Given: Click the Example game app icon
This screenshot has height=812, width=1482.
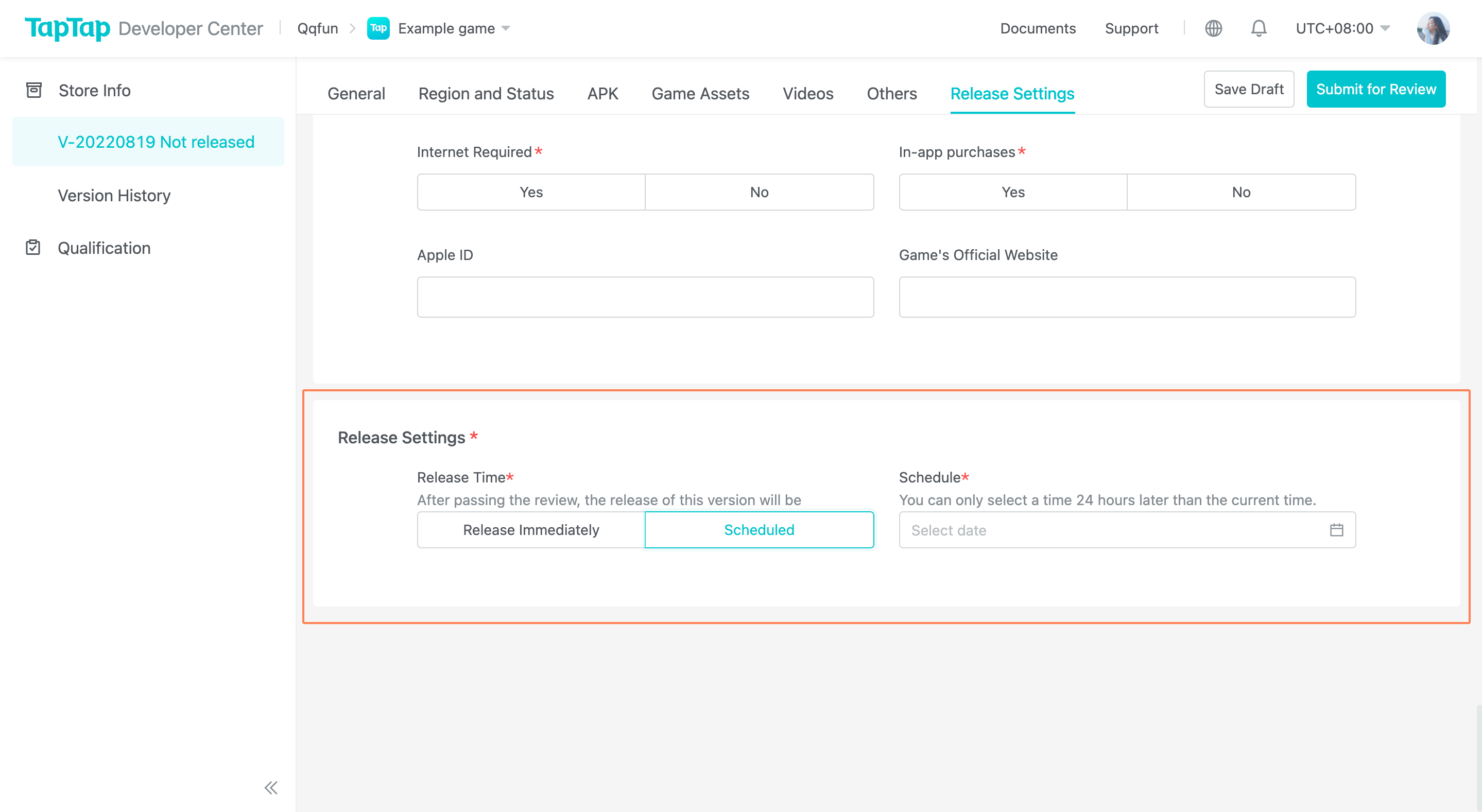Looking at the screenshot, I should pos(378,28).
